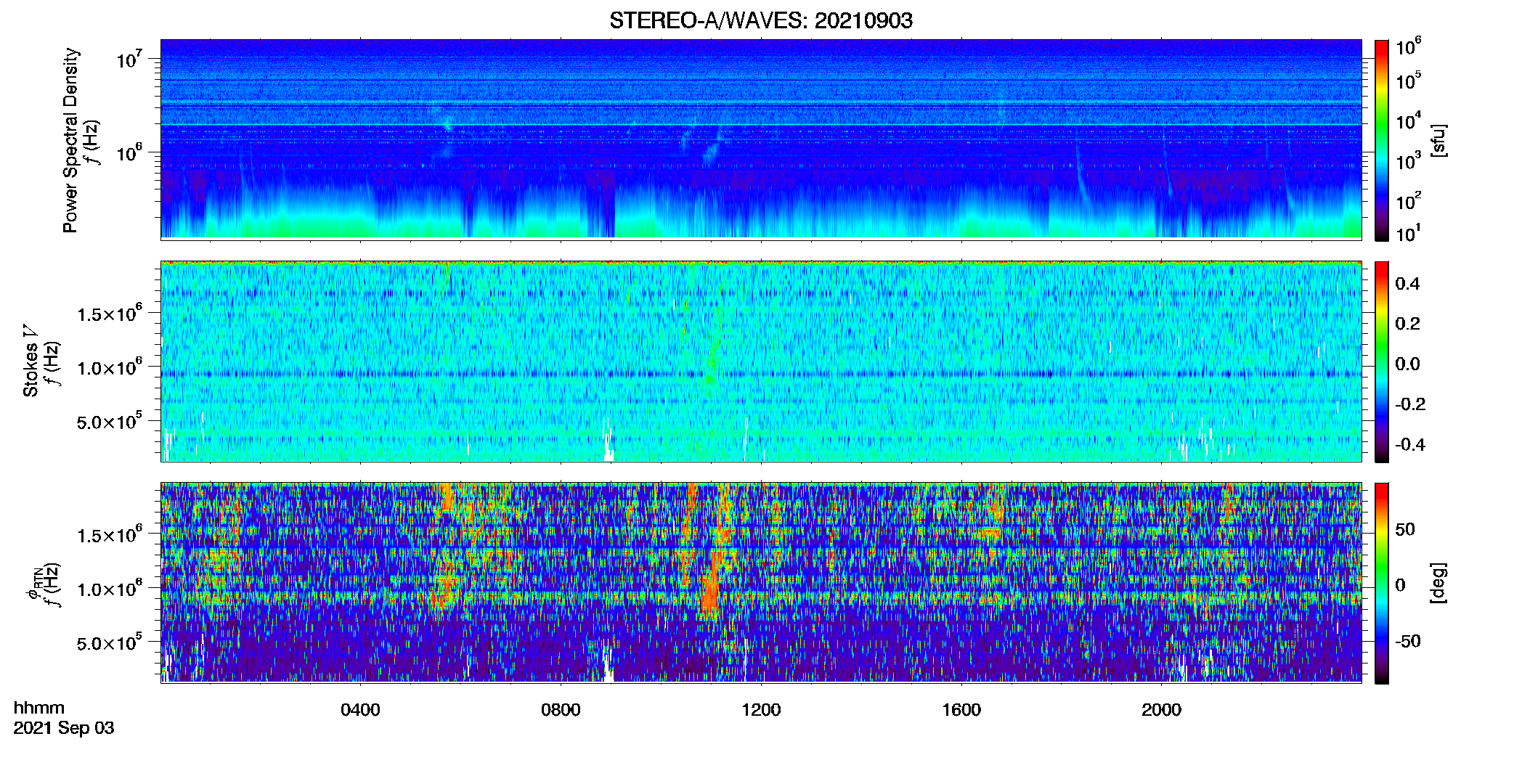1522x784 pixels.
Task: Click the 10^6 frequency axis tick on top panel
Action: pyautogui.click(x=129, y=152)
